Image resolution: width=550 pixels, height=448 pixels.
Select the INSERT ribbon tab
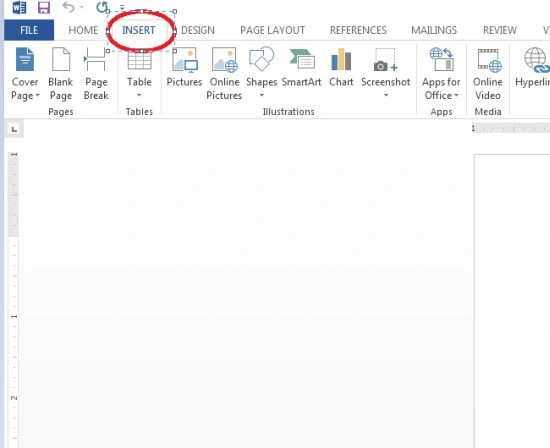[139, 30]
